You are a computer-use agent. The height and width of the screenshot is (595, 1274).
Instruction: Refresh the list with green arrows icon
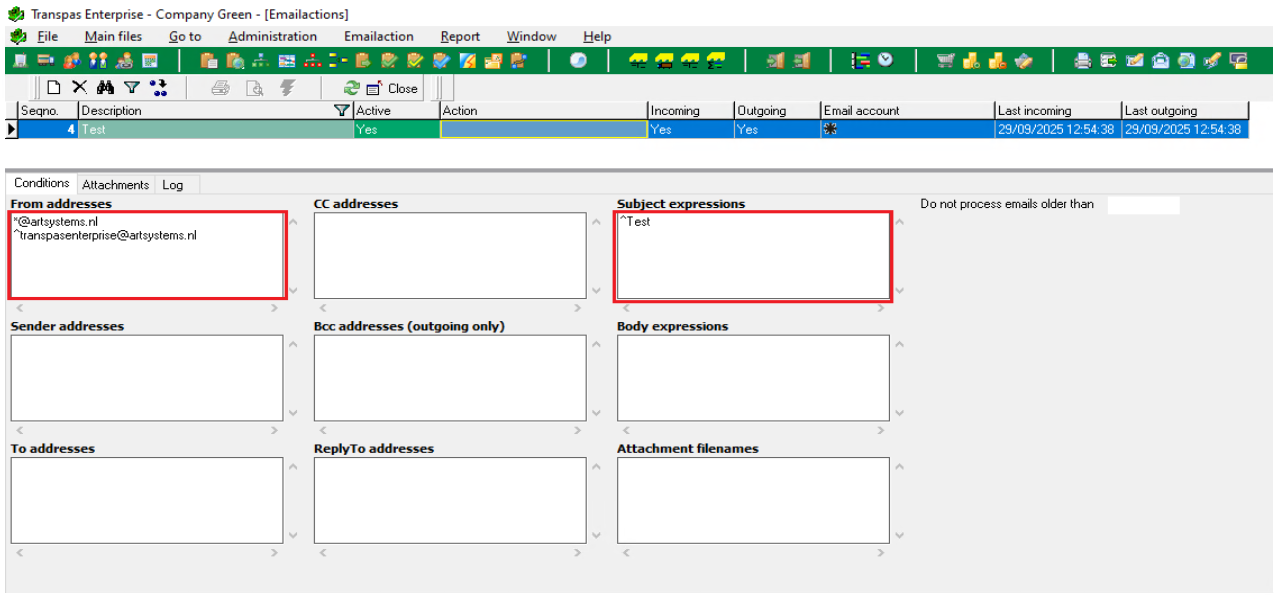point(351,88)
